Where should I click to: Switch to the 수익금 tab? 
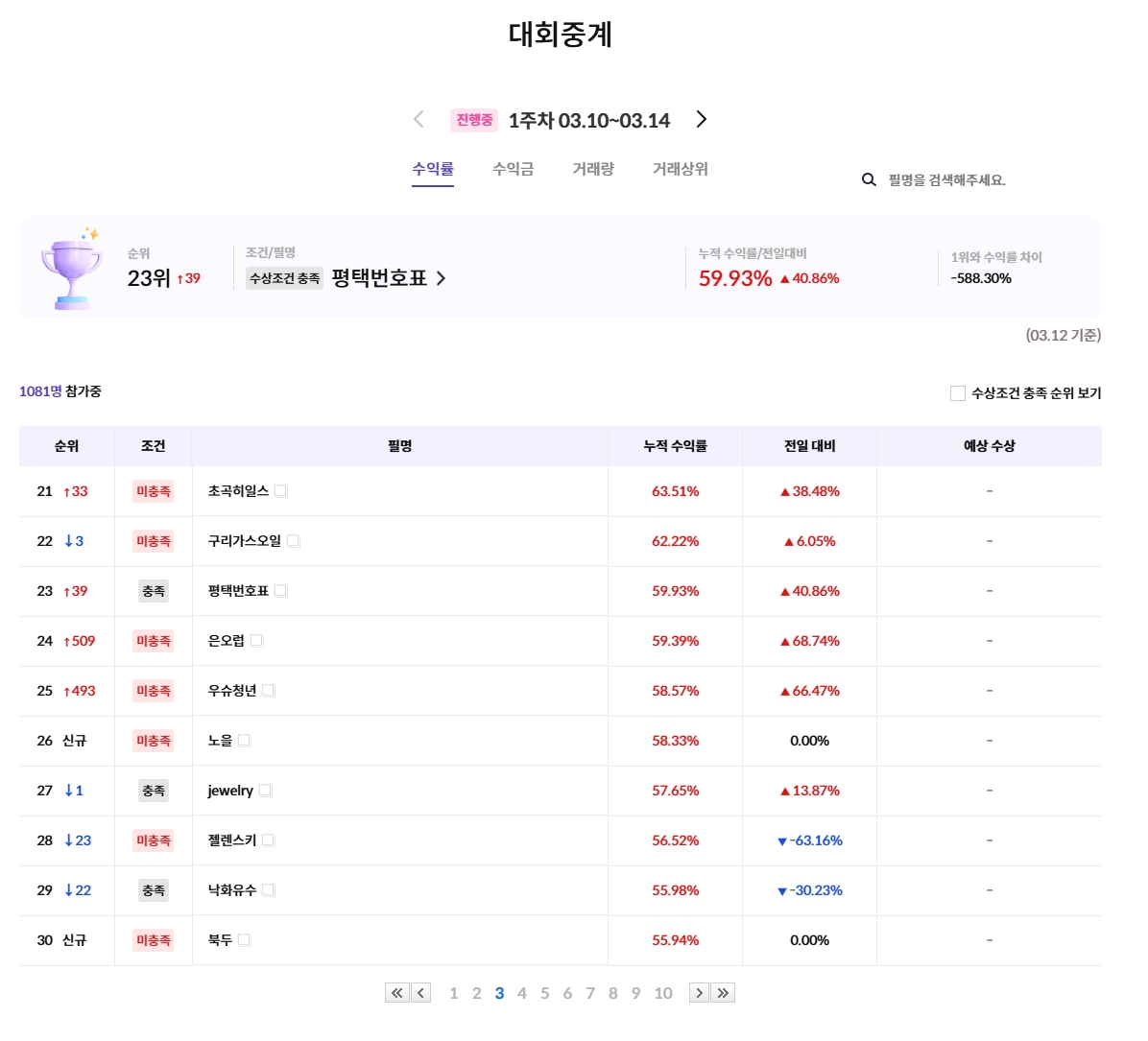[x=513, y=169]
